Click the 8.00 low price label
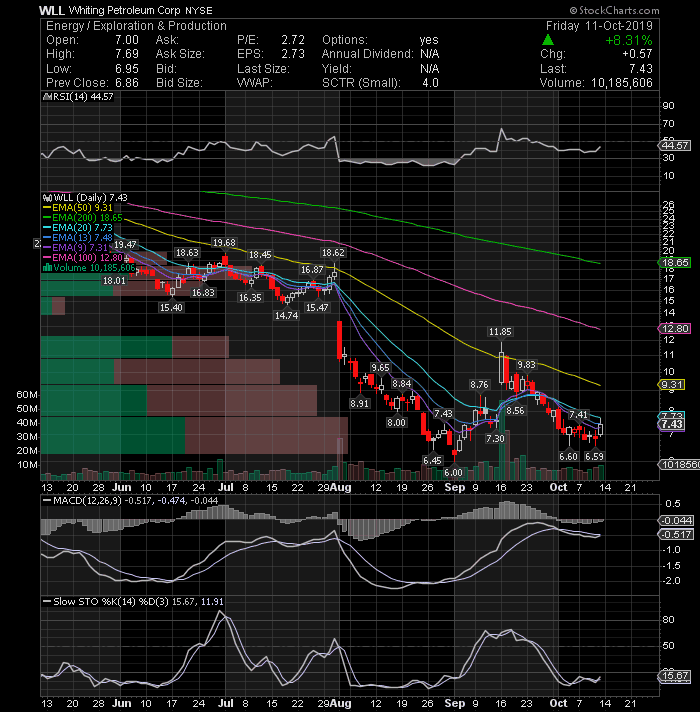Screen dimensions: 700x712 (396, 423)
